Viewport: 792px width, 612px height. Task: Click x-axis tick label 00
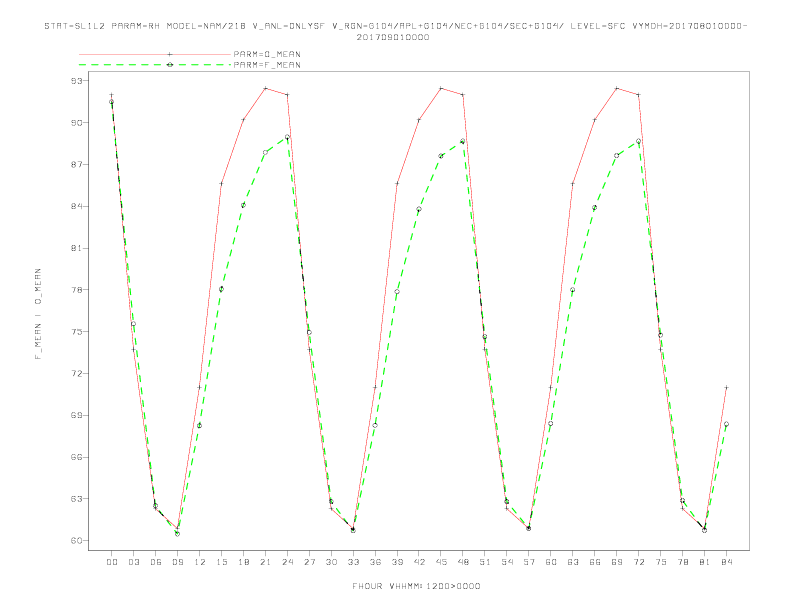point(112,562)
